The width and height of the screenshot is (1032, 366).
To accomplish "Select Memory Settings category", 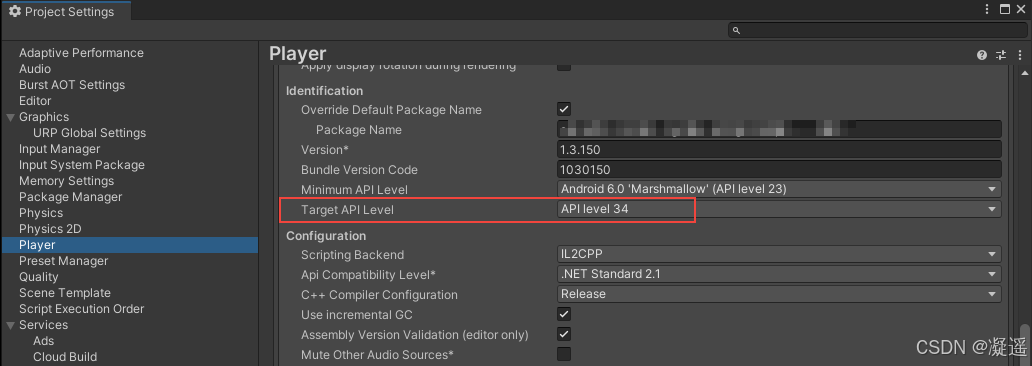I will (66, 181).
